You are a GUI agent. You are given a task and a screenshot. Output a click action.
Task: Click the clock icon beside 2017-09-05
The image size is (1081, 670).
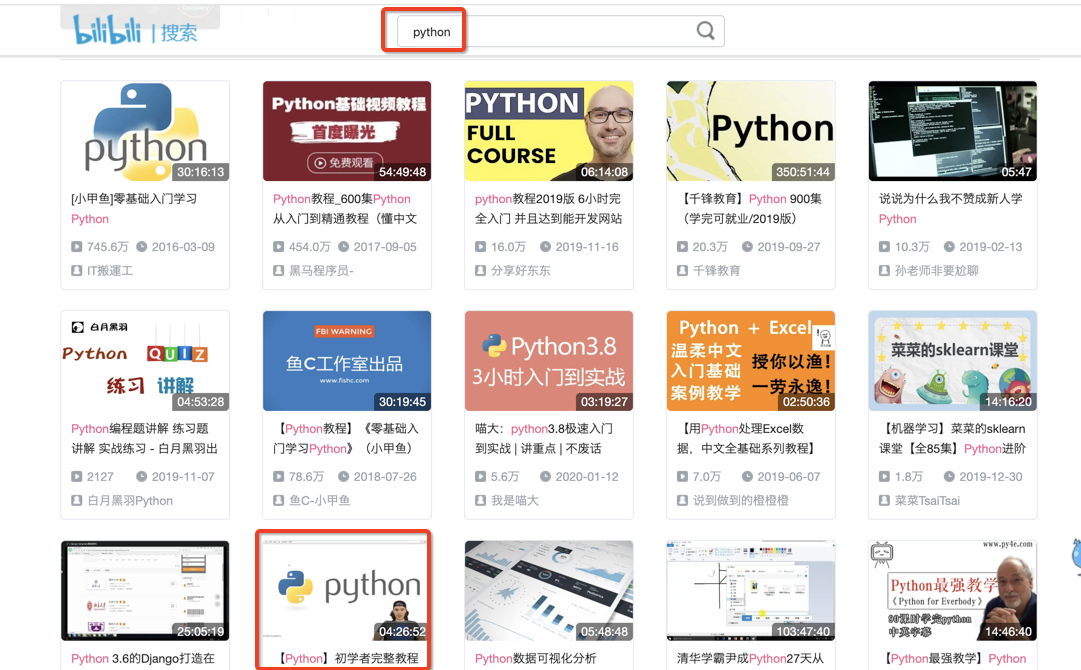pyautogui.click(x=343, y=247)
